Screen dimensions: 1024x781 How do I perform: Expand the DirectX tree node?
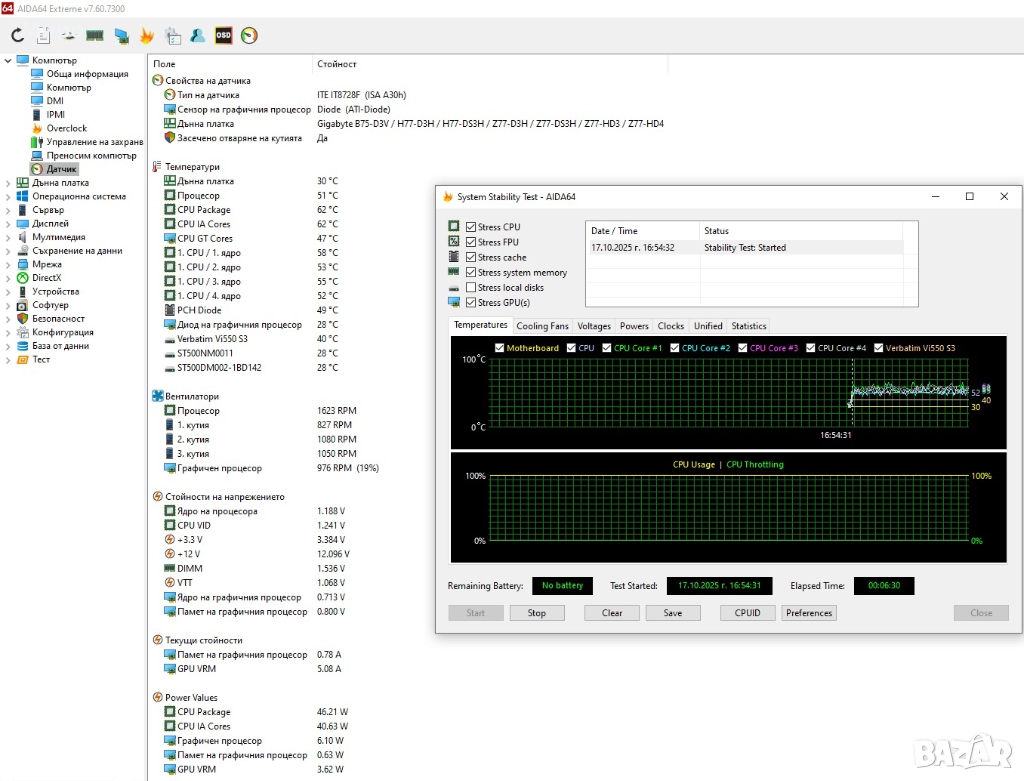tap(9, 278)
